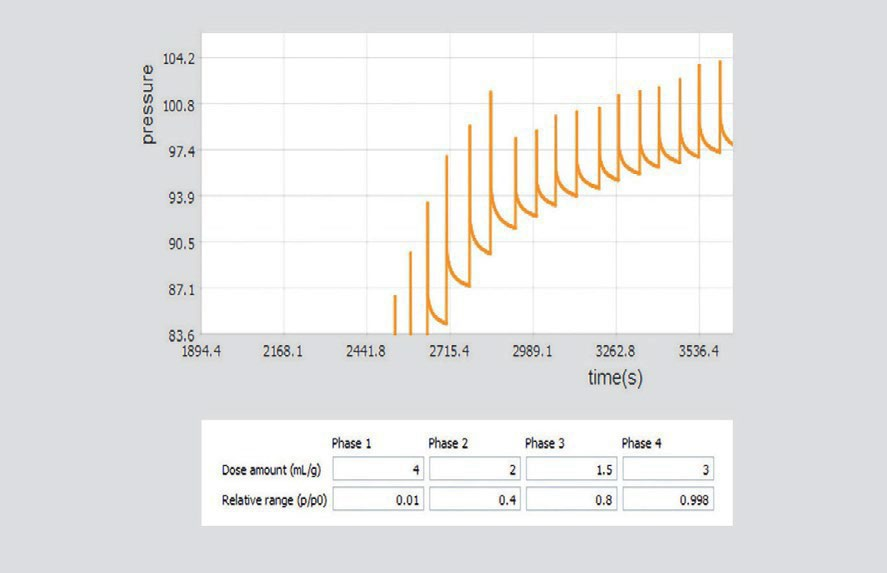Viewport: 887px width, 573px height.
Task: Select the Phase 2 relative range field
Action: tap(475, 499)
